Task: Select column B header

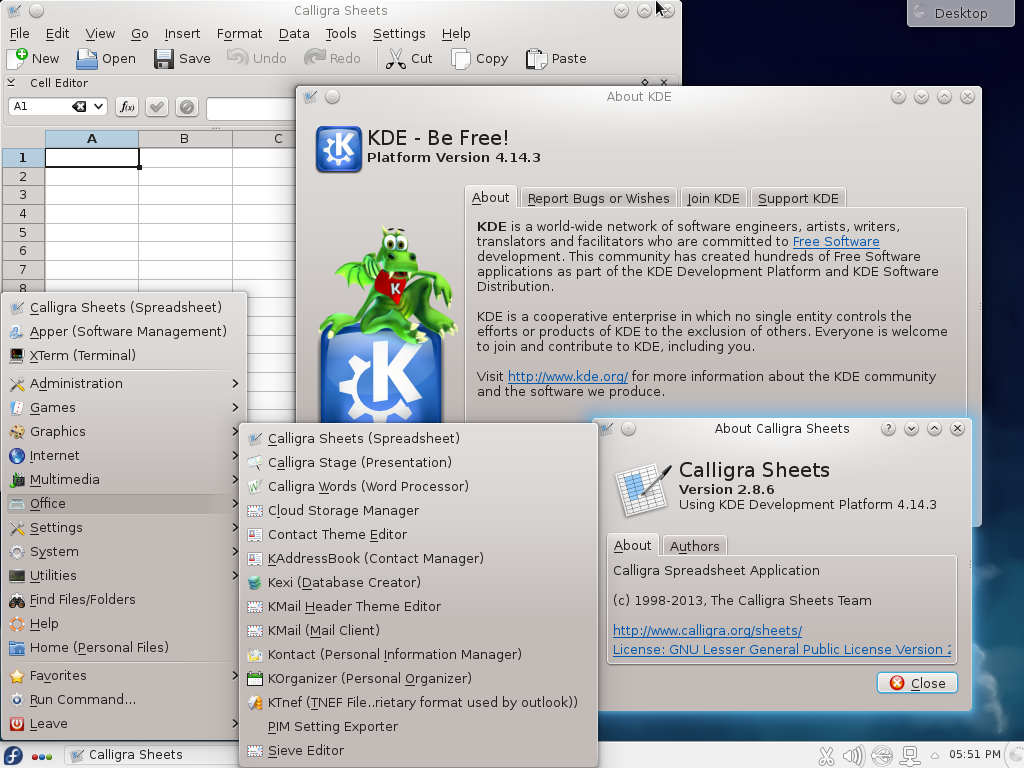Action: point(185,138)
